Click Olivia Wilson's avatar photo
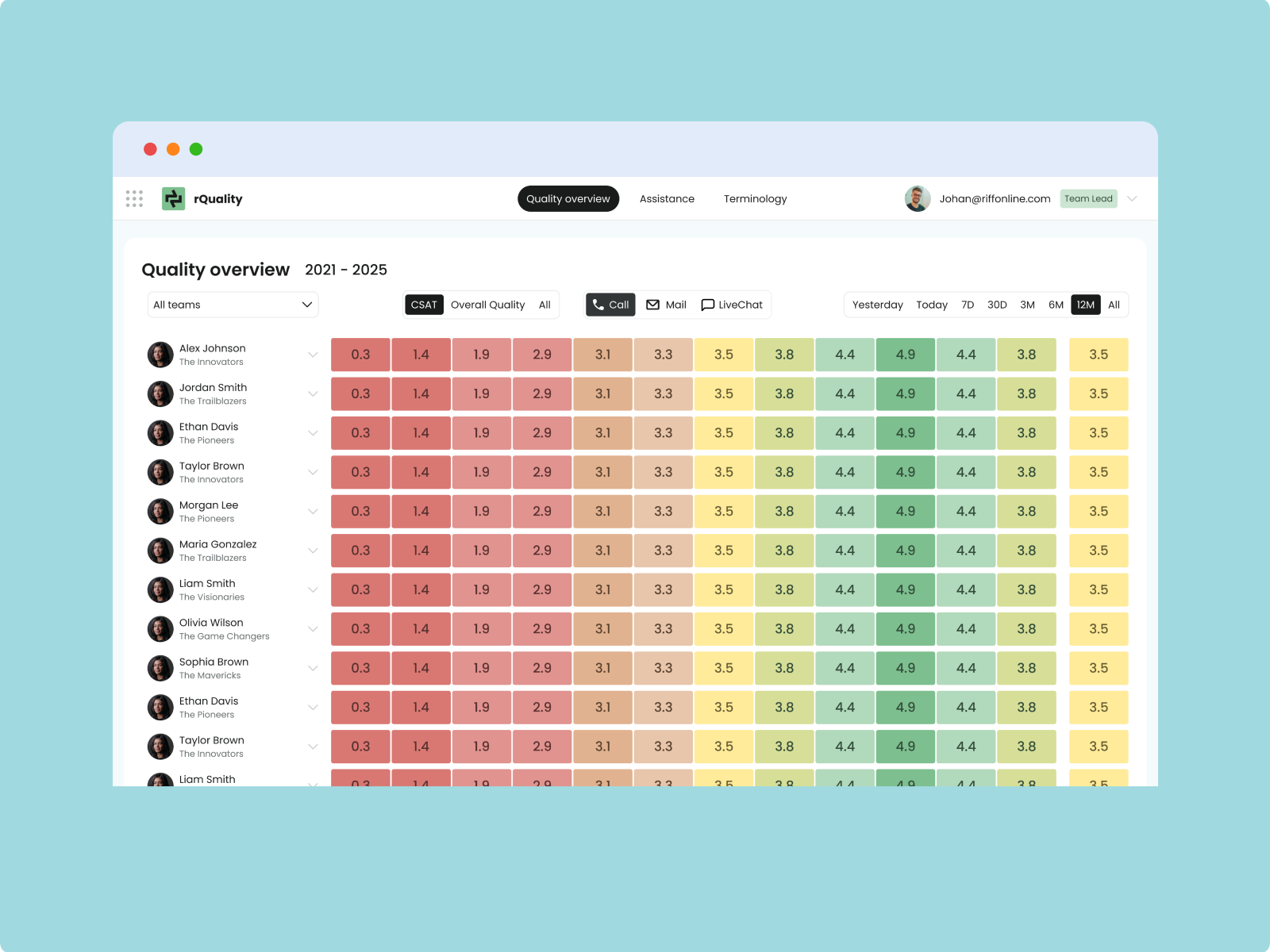Viewport: 1270px width, 952px height. [x=160, y=629]
